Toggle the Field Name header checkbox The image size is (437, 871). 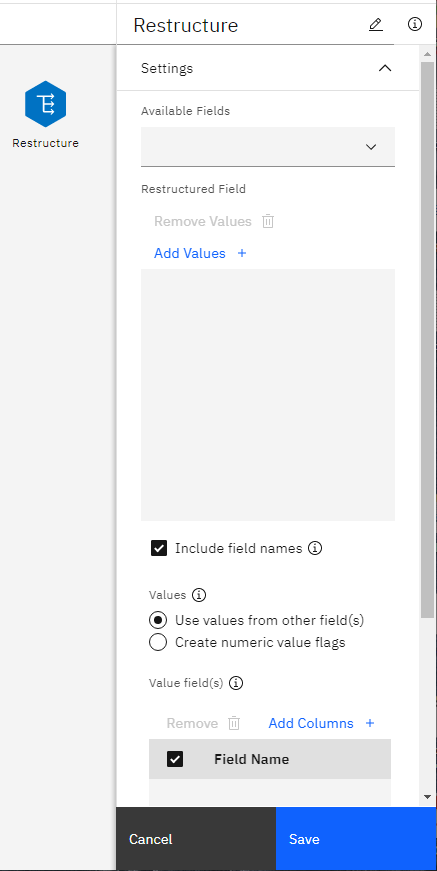175,759
